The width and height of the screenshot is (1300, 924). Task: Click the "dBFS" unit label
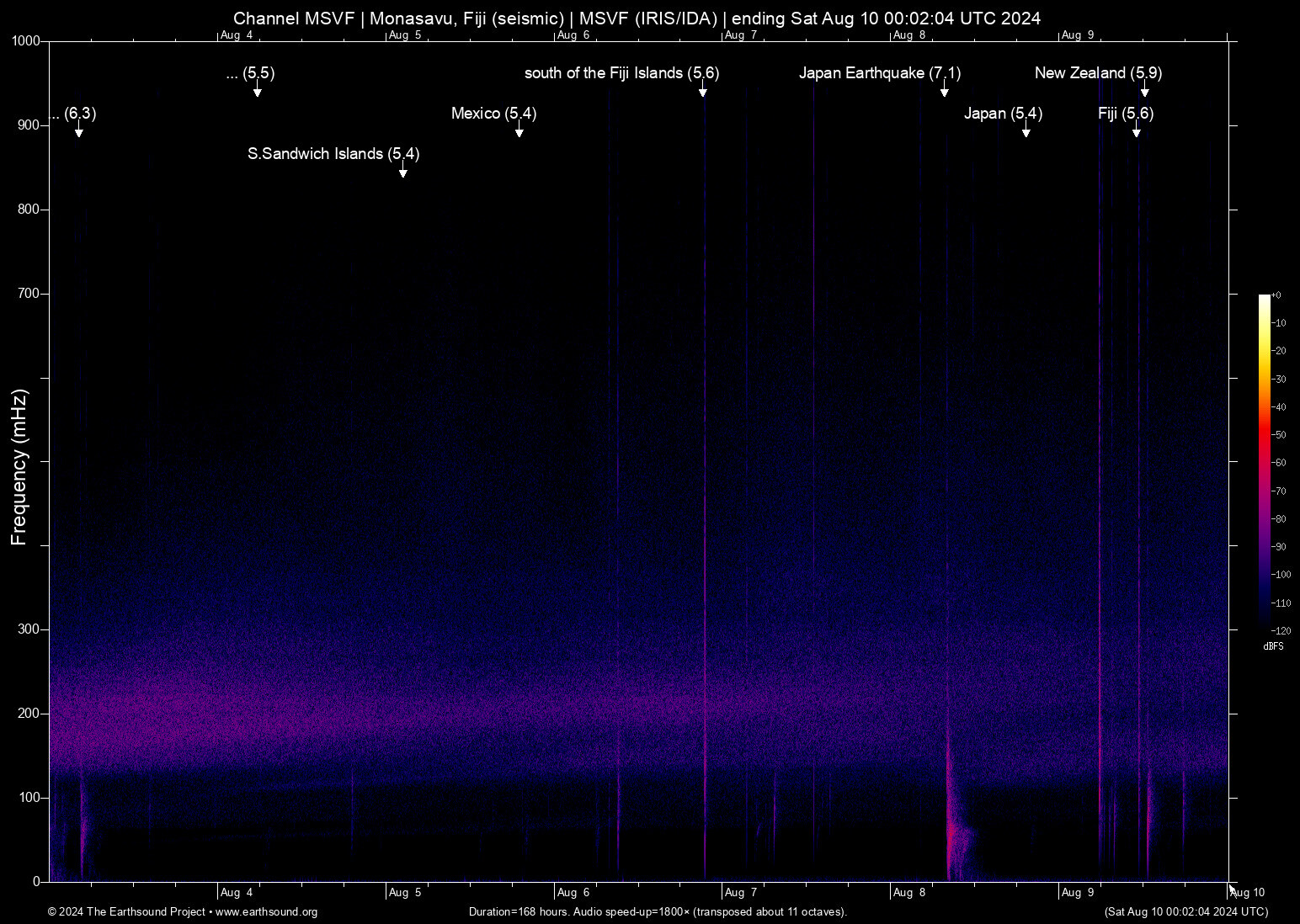click(1273, 647)
